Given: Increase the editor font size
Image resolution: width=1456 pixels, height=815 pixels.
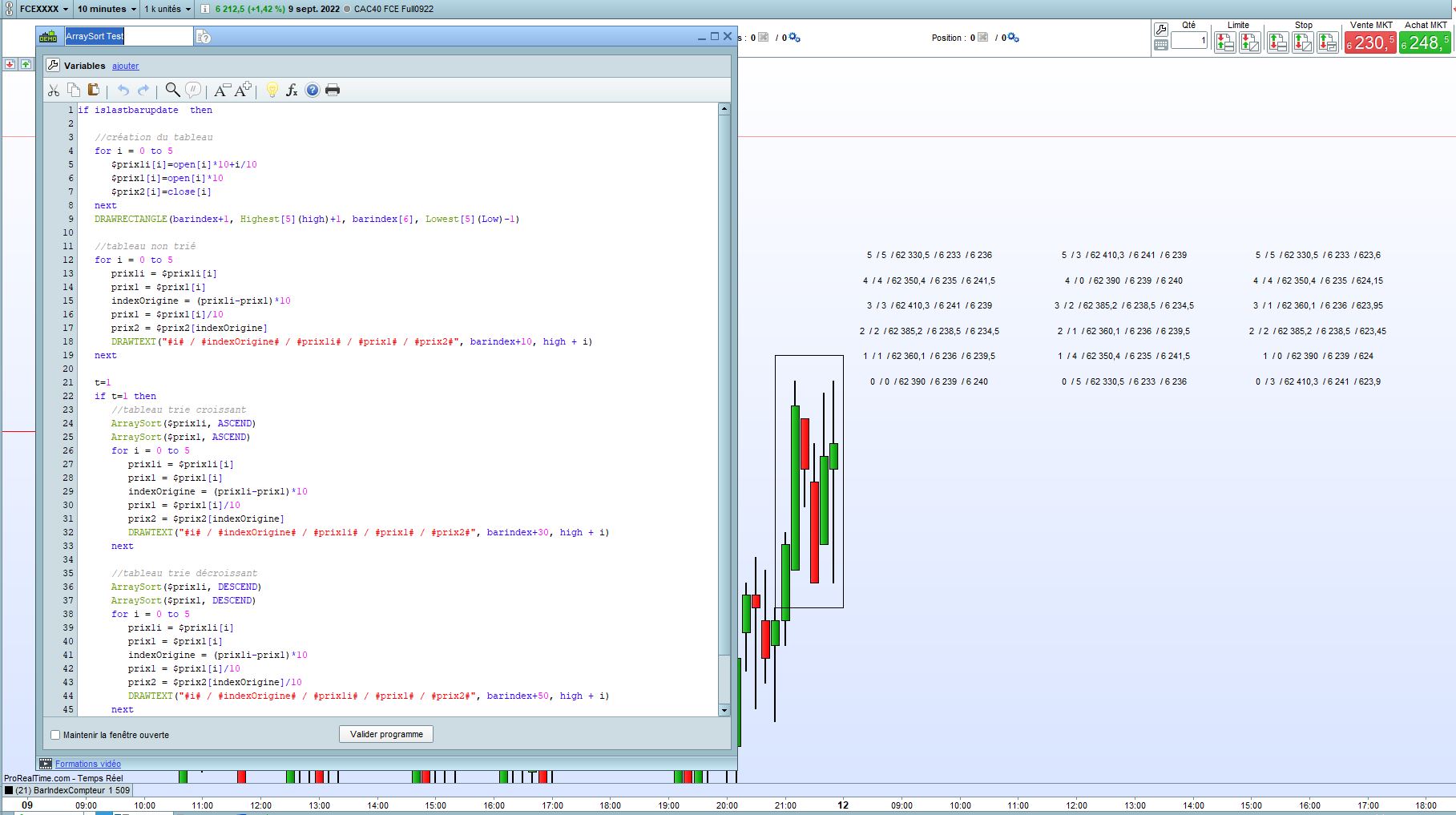Looking at the screenshot, I should [x=243, y=90].
